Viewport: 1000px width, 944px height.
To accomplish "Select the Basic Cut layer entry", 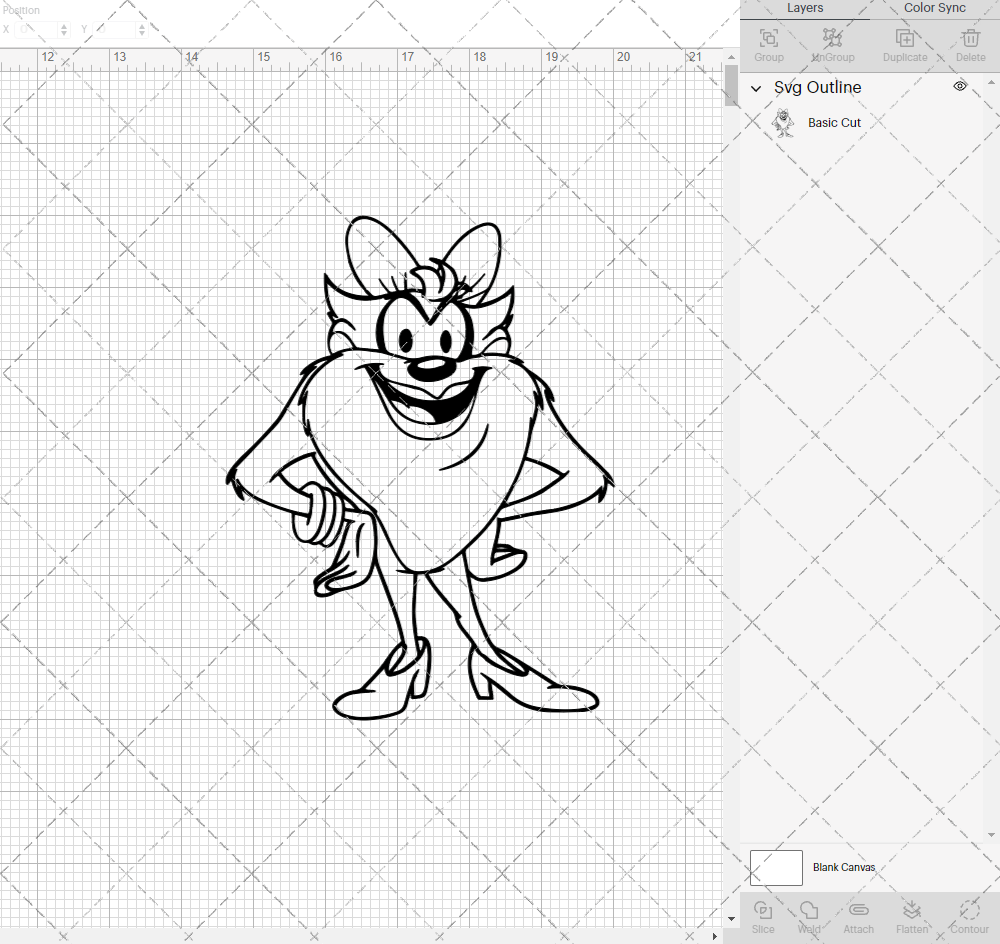I will click(834, 122).
